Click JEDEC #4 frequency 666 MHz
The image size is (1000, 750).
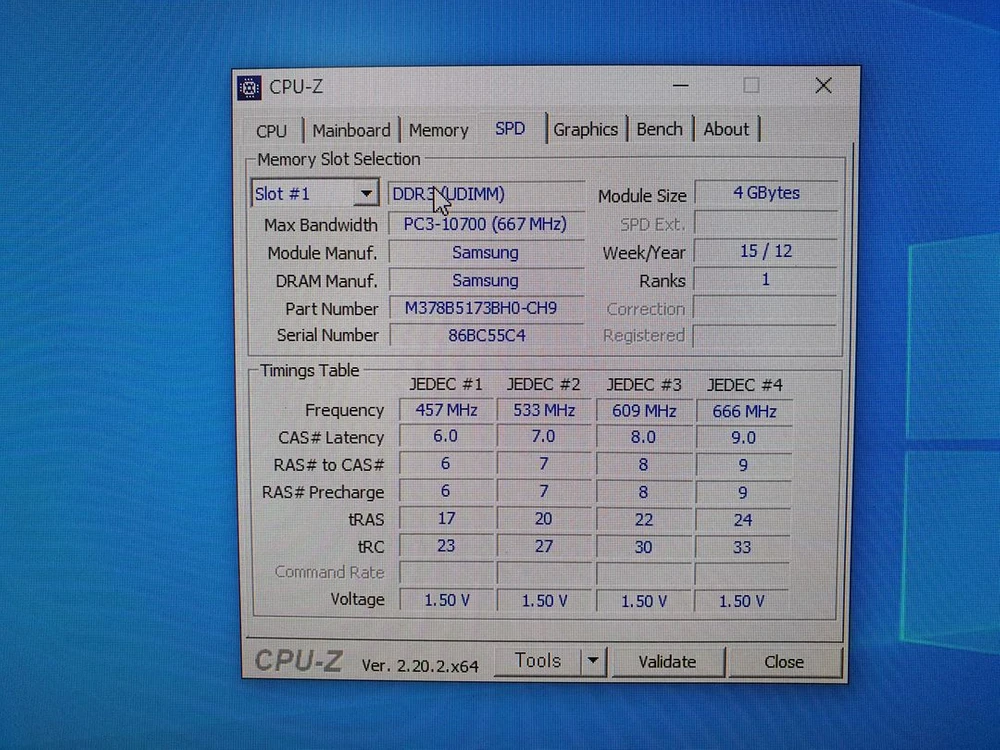click(744, 411)
